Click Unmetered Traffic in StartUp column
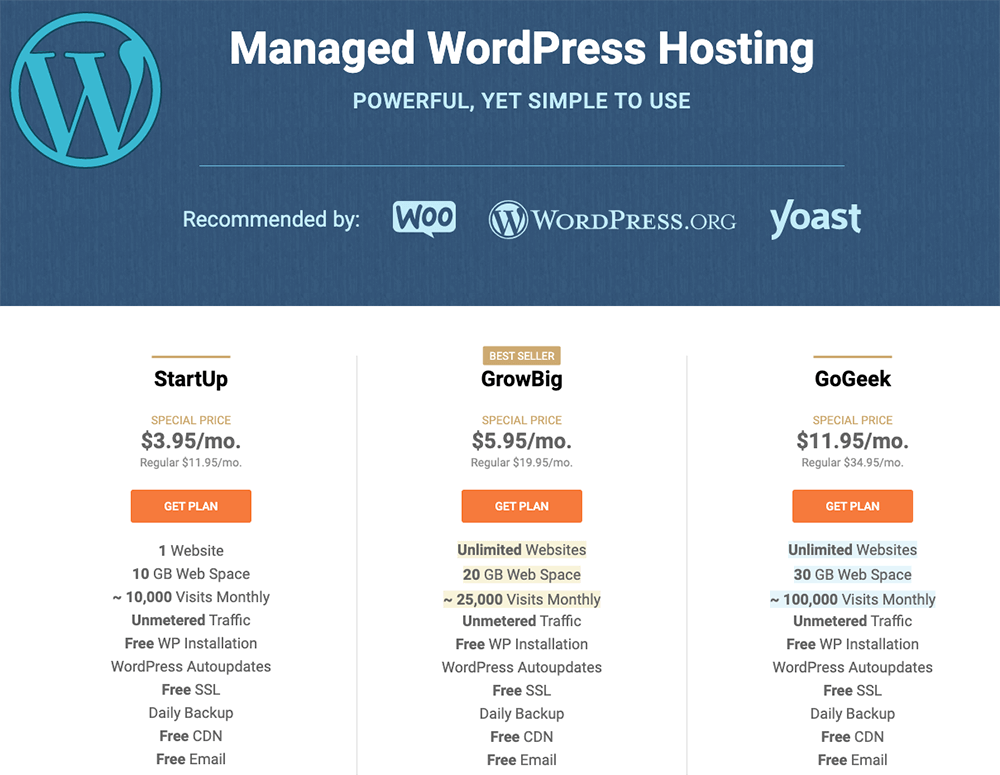Screen dimensions: 1000x775 [191, 620]
